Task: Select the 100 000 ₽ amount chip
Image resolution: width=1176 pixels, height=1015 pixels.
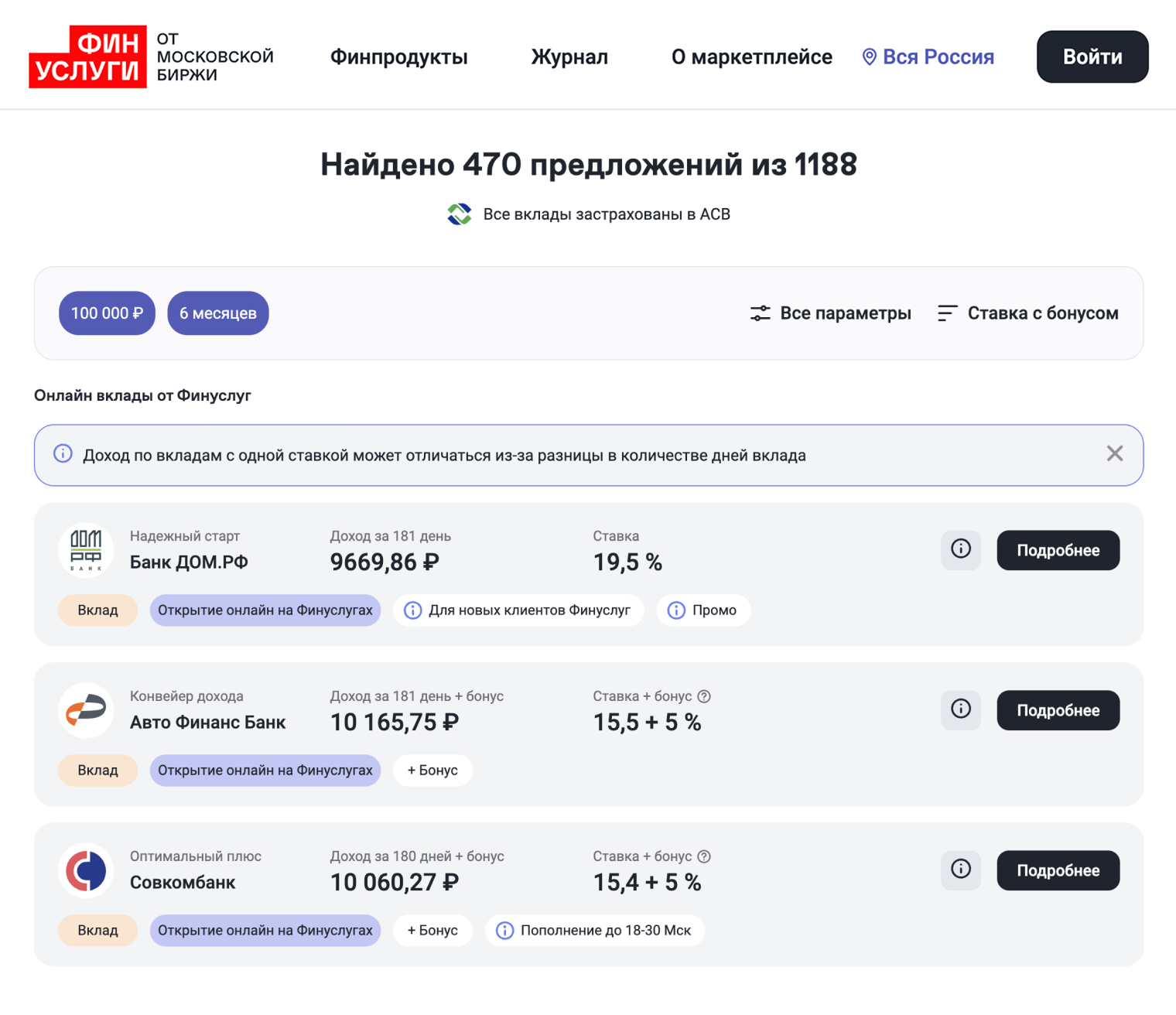Action: click(x=107, y=313)
